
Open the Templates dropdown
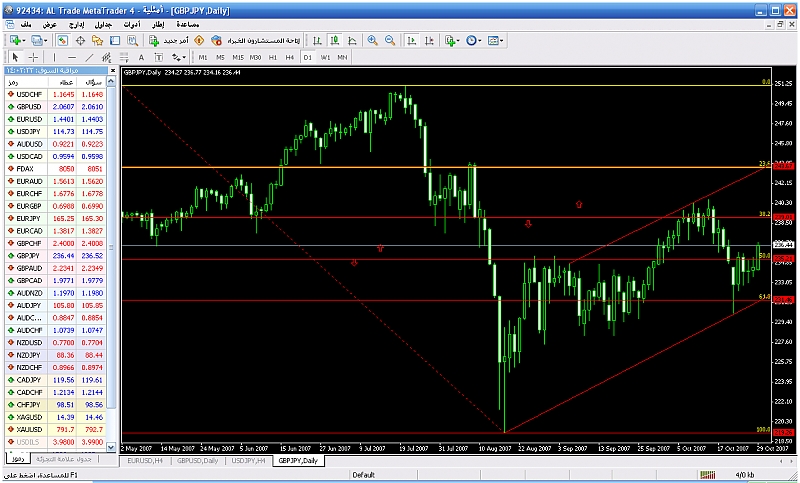point(495,40)
